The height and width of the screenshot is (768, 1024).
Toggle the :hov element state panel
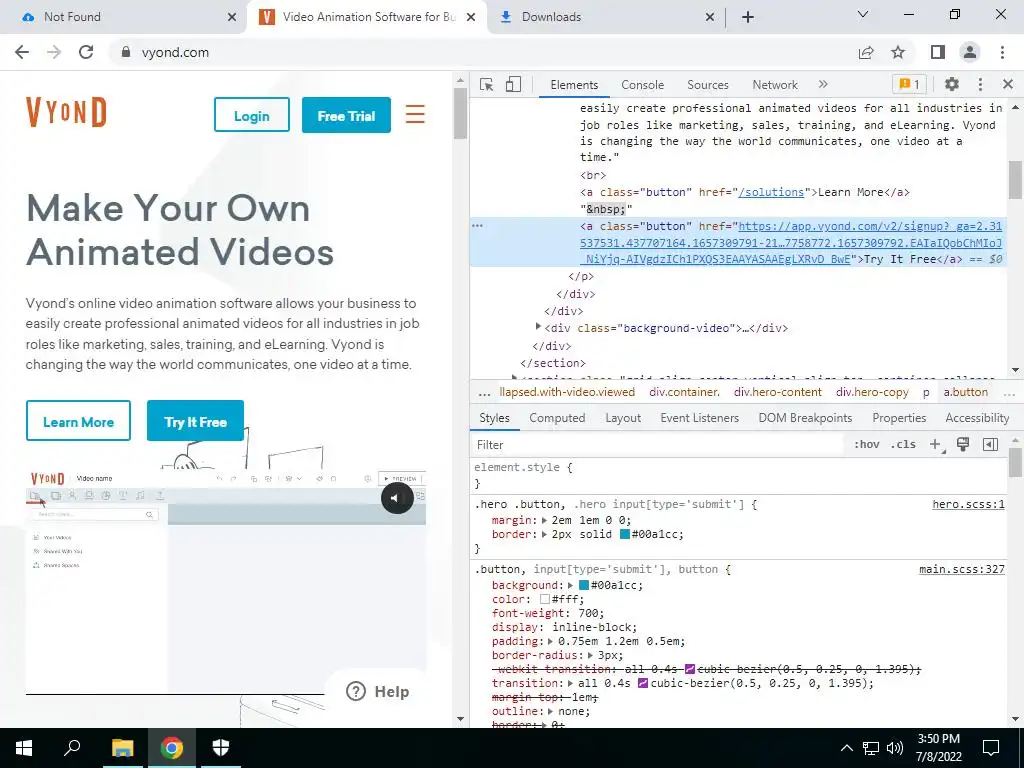tap(866, 445)
